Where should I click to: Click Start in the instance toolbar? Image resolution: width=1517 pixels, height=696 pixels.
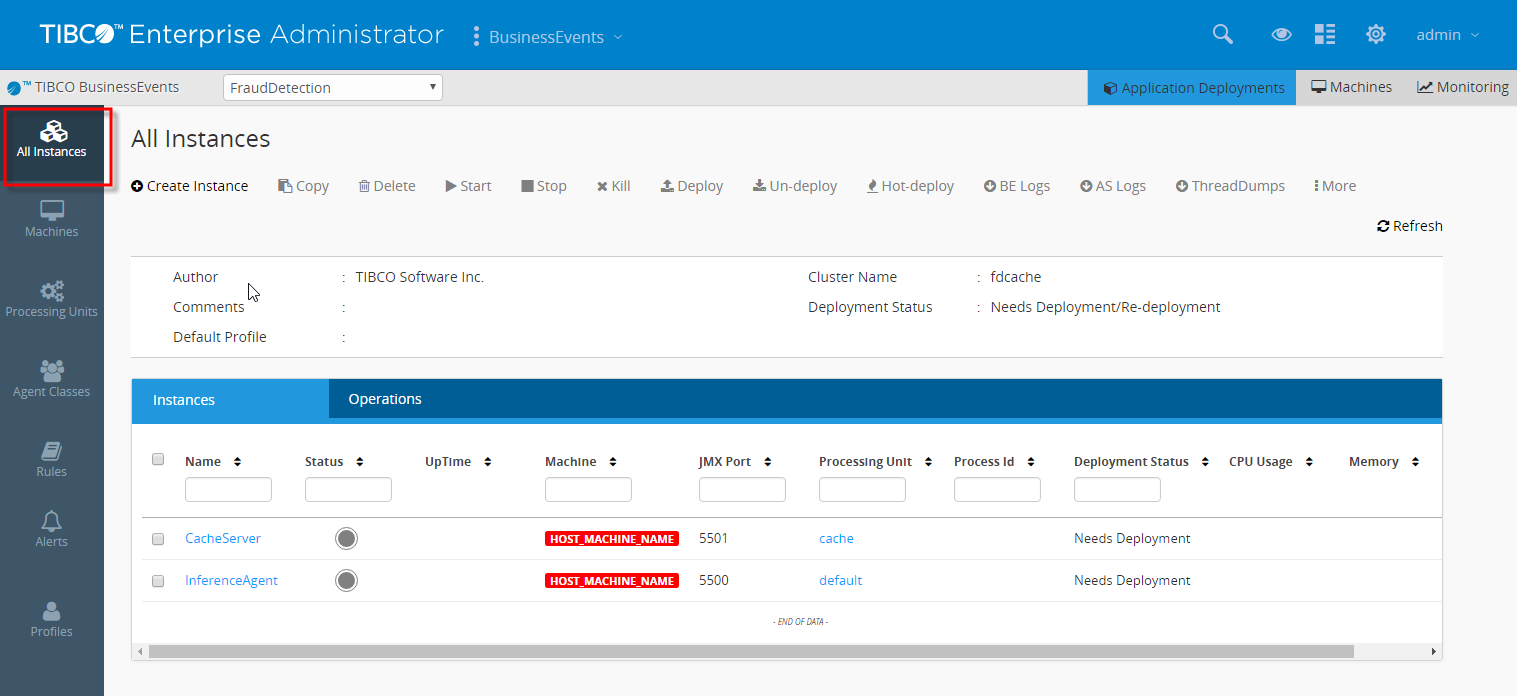click(468, 186)
